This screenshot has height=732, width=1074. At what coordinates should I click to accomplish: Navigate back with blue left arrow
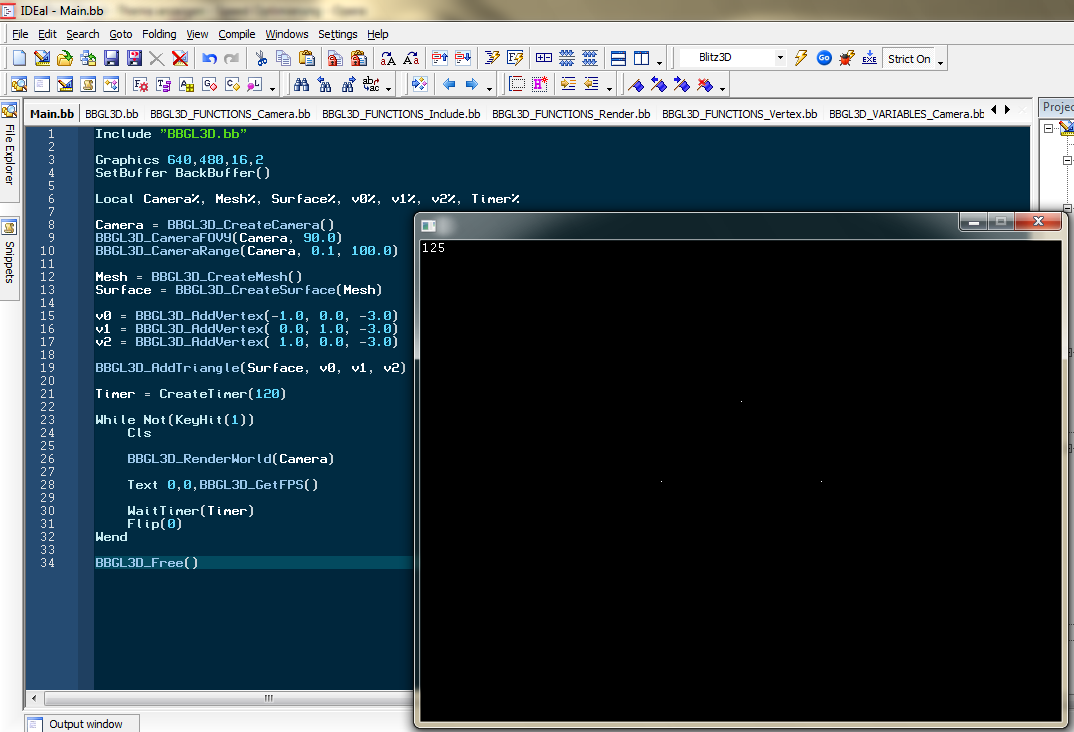(x=449, y=84)
